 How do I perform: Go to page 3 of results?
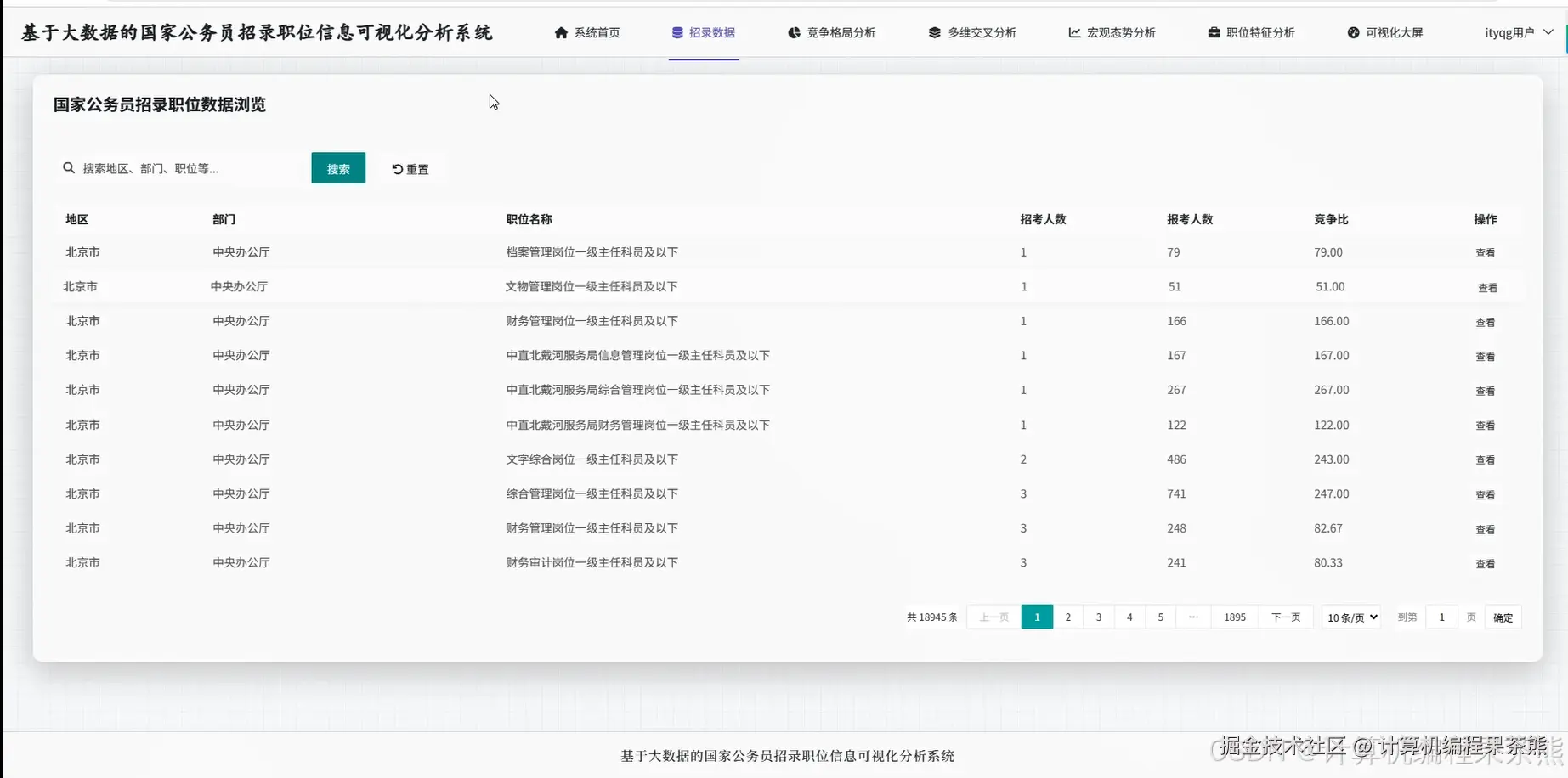point(1098,617)
